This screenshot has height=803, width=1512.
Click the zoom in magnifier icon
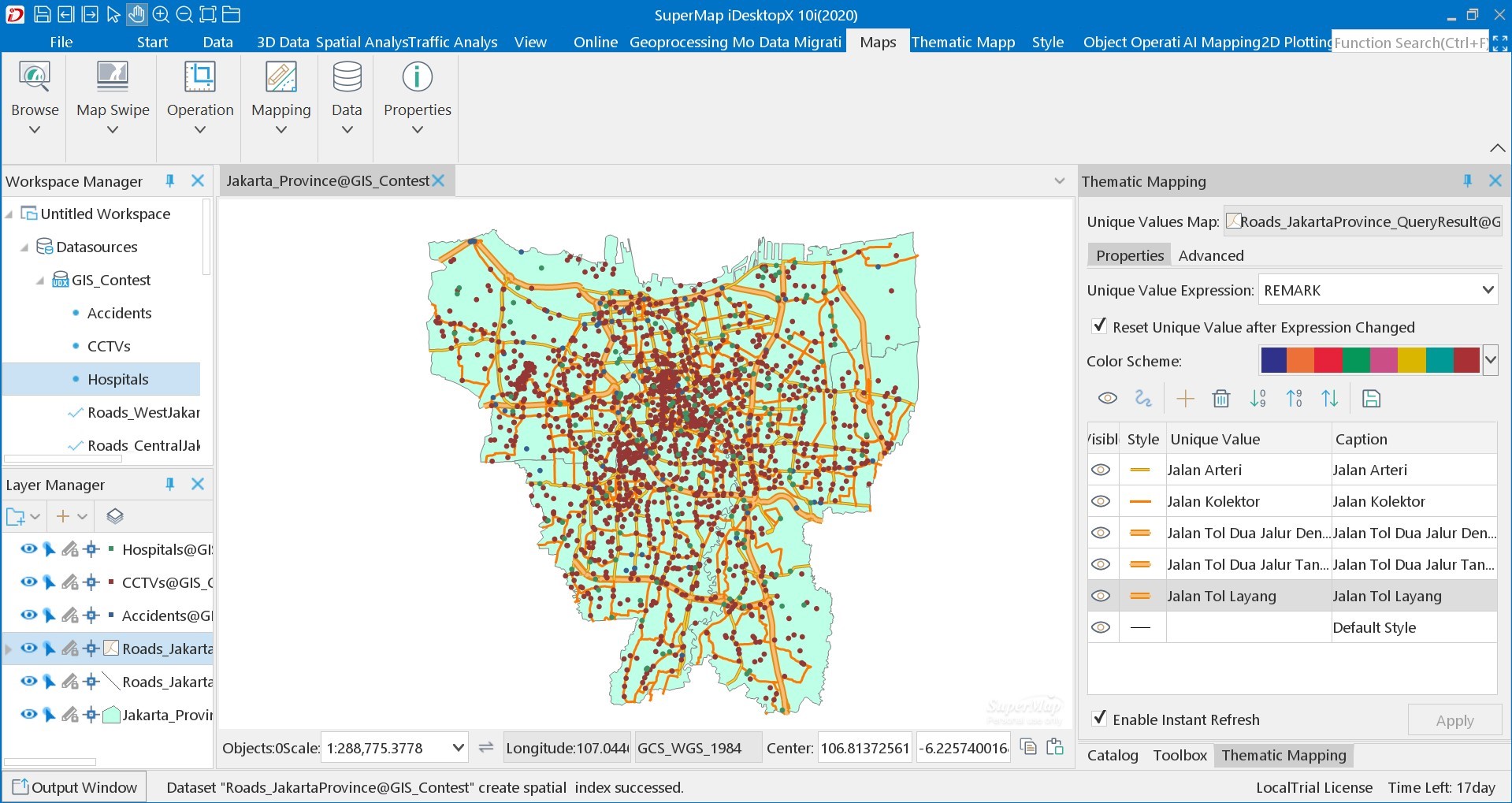click(x=161, y=14)
